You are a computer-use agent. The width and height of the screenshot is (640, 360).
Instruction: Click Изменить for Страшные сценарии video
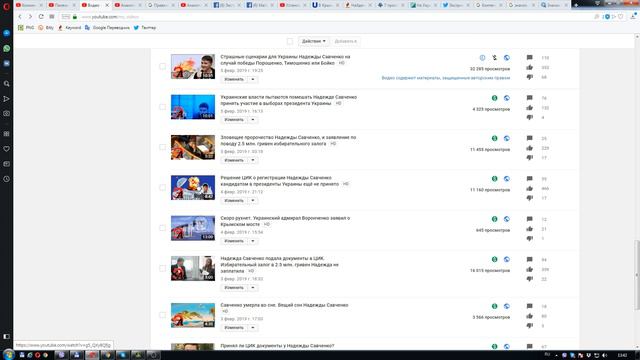point(234,79)
